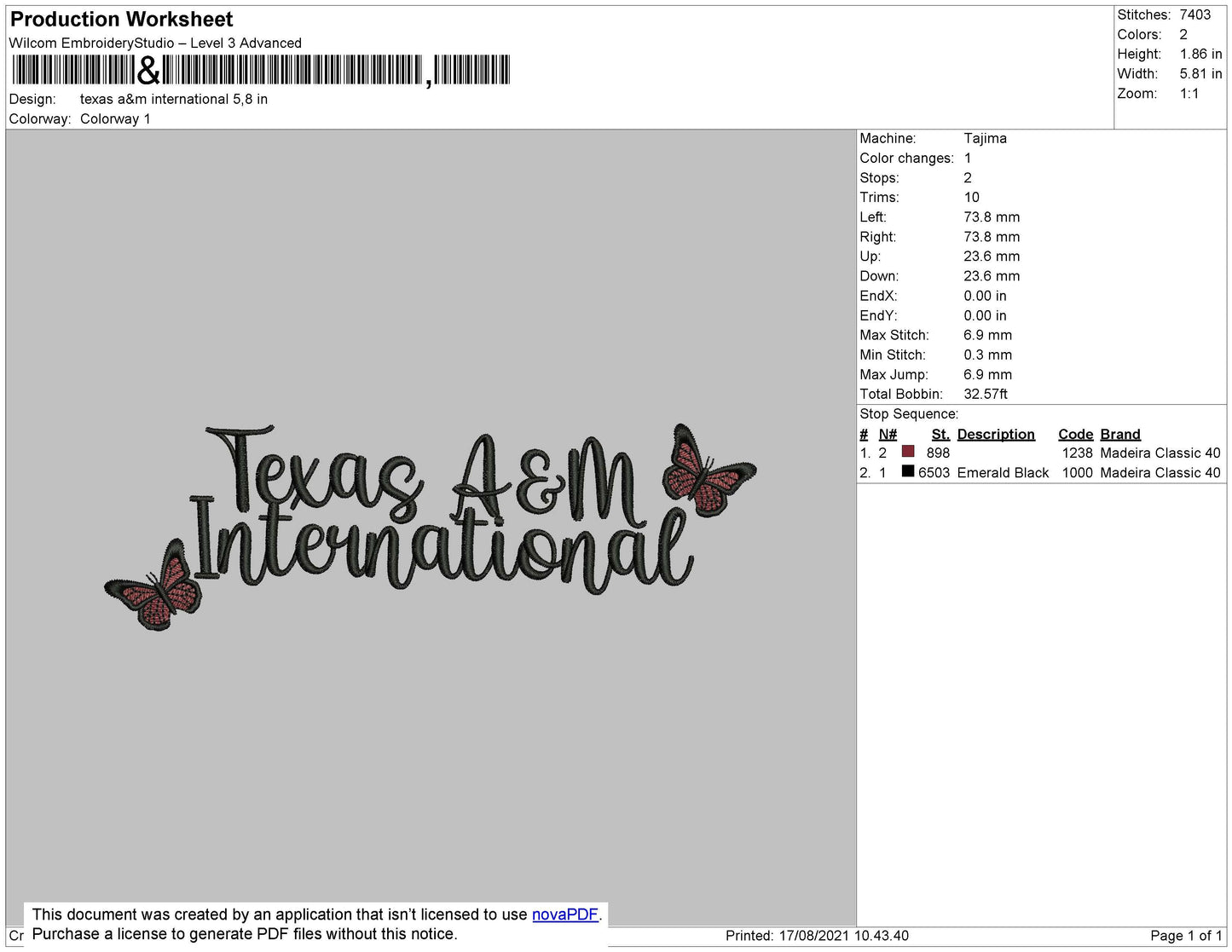This screenshot has height=952, width=1232.
Task: Click Madeira Classic 40 in row 2
Action: [1160, 472]
